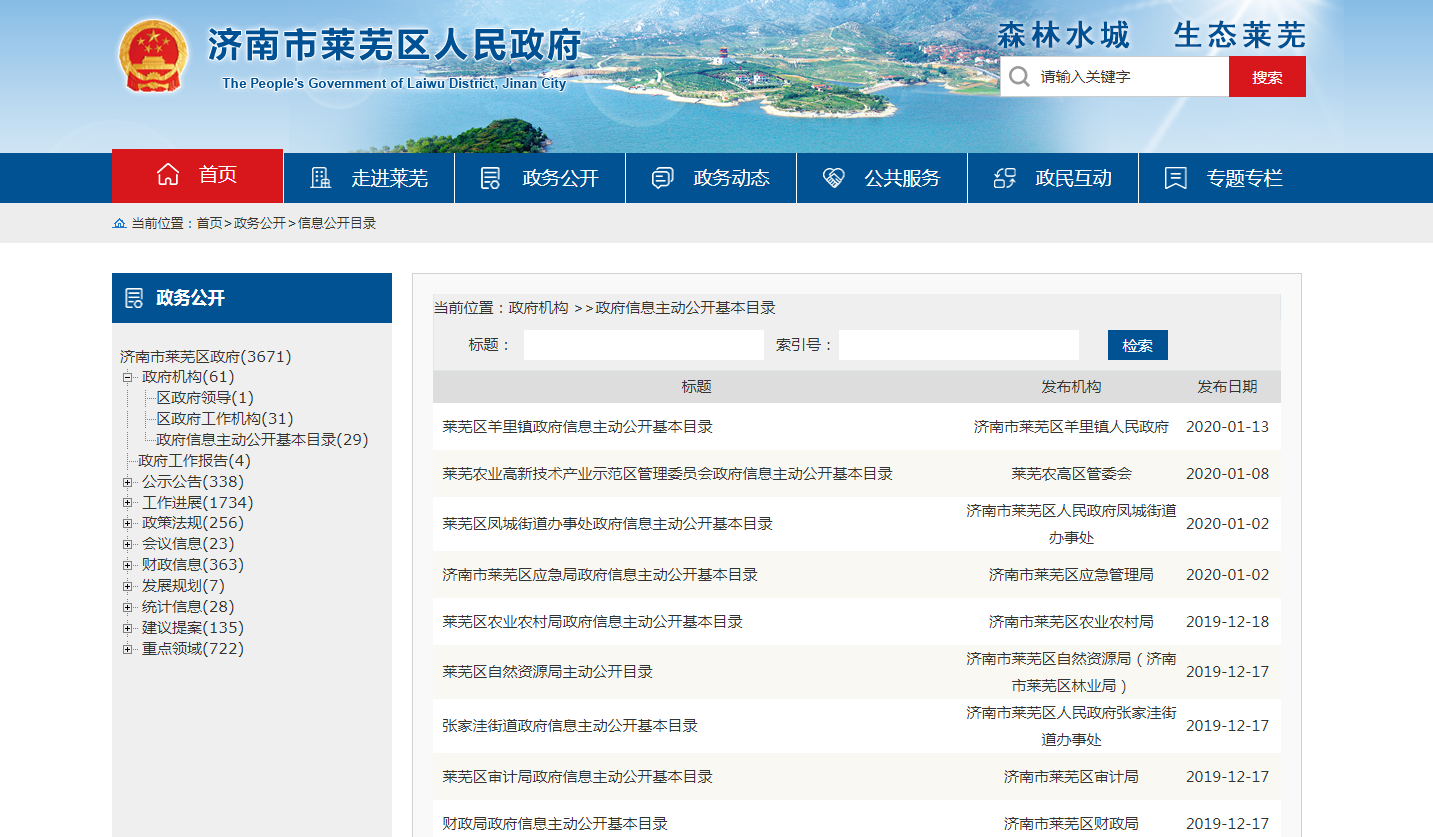1433x837 pixels.
Task: Open 莱芜农业高新技术产业示范区管理委员会 catalog link
Action: pyautogui.click(x=668, y=473)
